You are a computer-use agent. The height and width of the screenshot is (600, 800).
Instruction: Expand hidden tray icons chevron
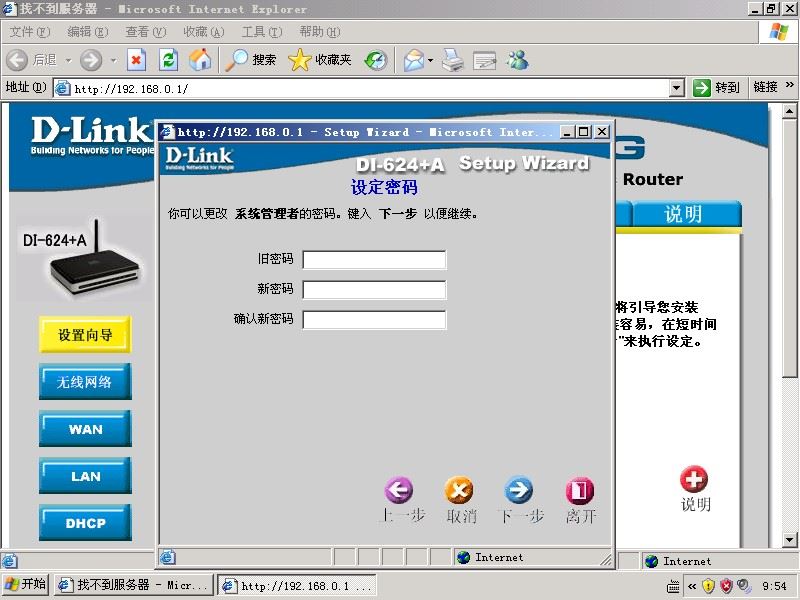(x=692, y=586)
